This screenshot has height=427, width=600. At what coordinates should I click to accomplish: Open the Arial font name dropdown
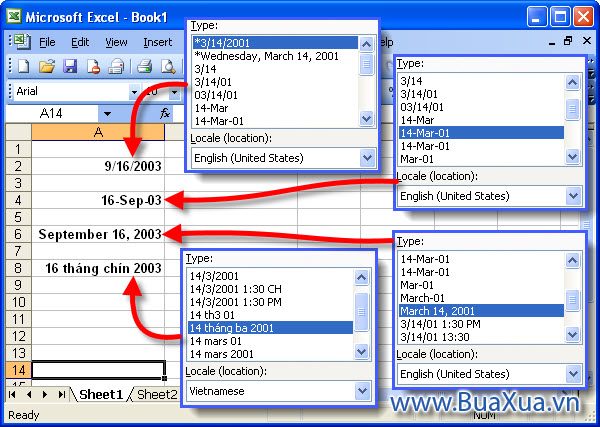click(134, 92)
